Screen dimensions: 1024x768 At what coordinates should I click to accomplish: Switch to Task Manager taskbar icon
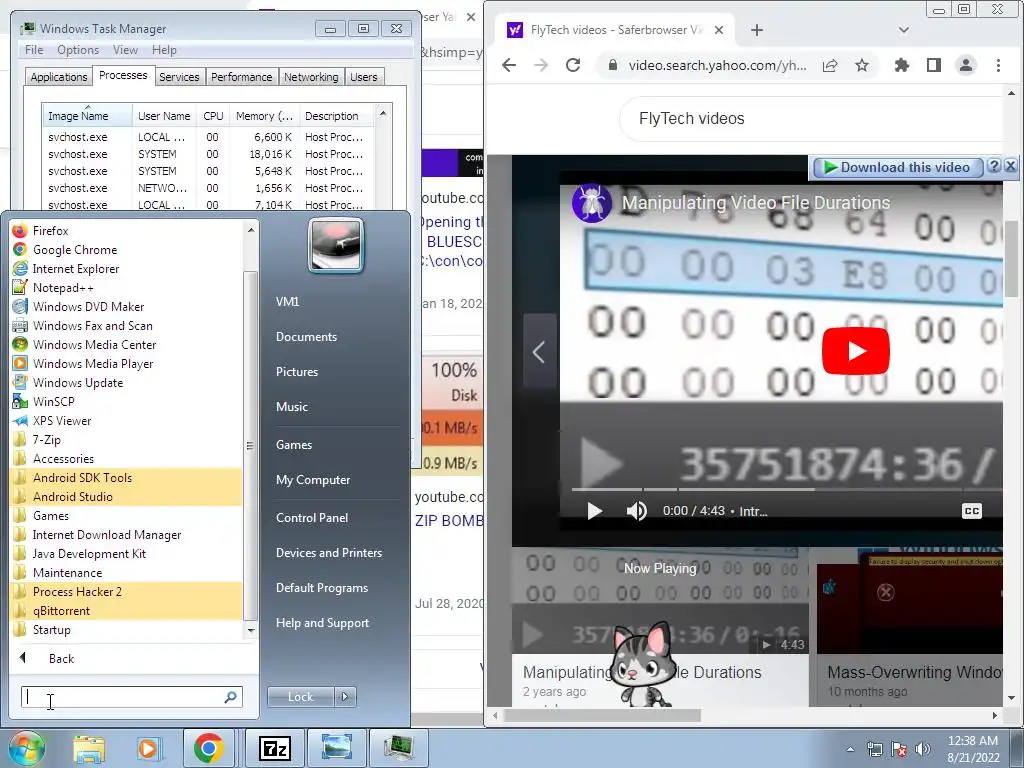pyautogui.click(x=398, y=748)
